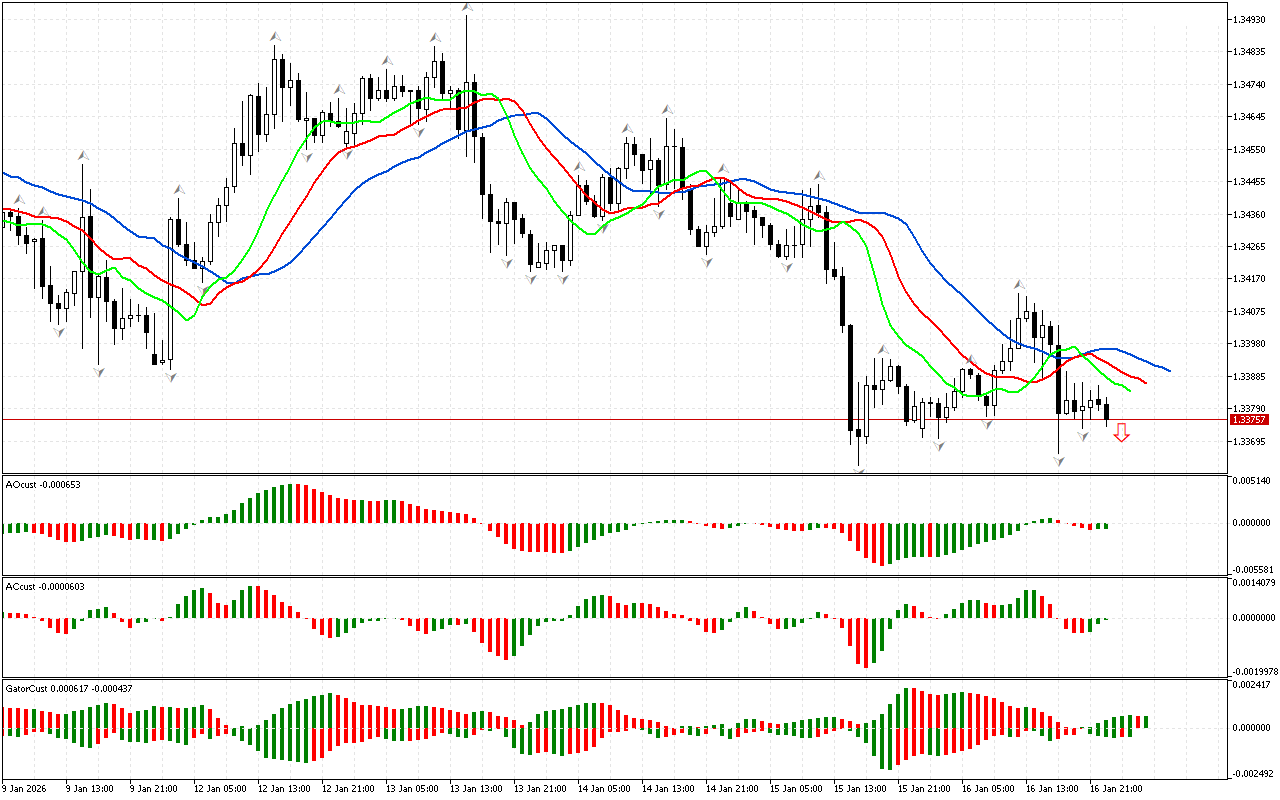The image size is (1280, 800).
Task: Click the fractal arrow below the chart's lowest low
Action: pyautogui.click(x=859, y=469)
